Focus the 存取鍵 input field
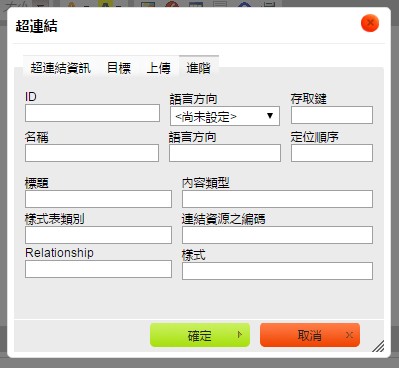 (332, 115)
